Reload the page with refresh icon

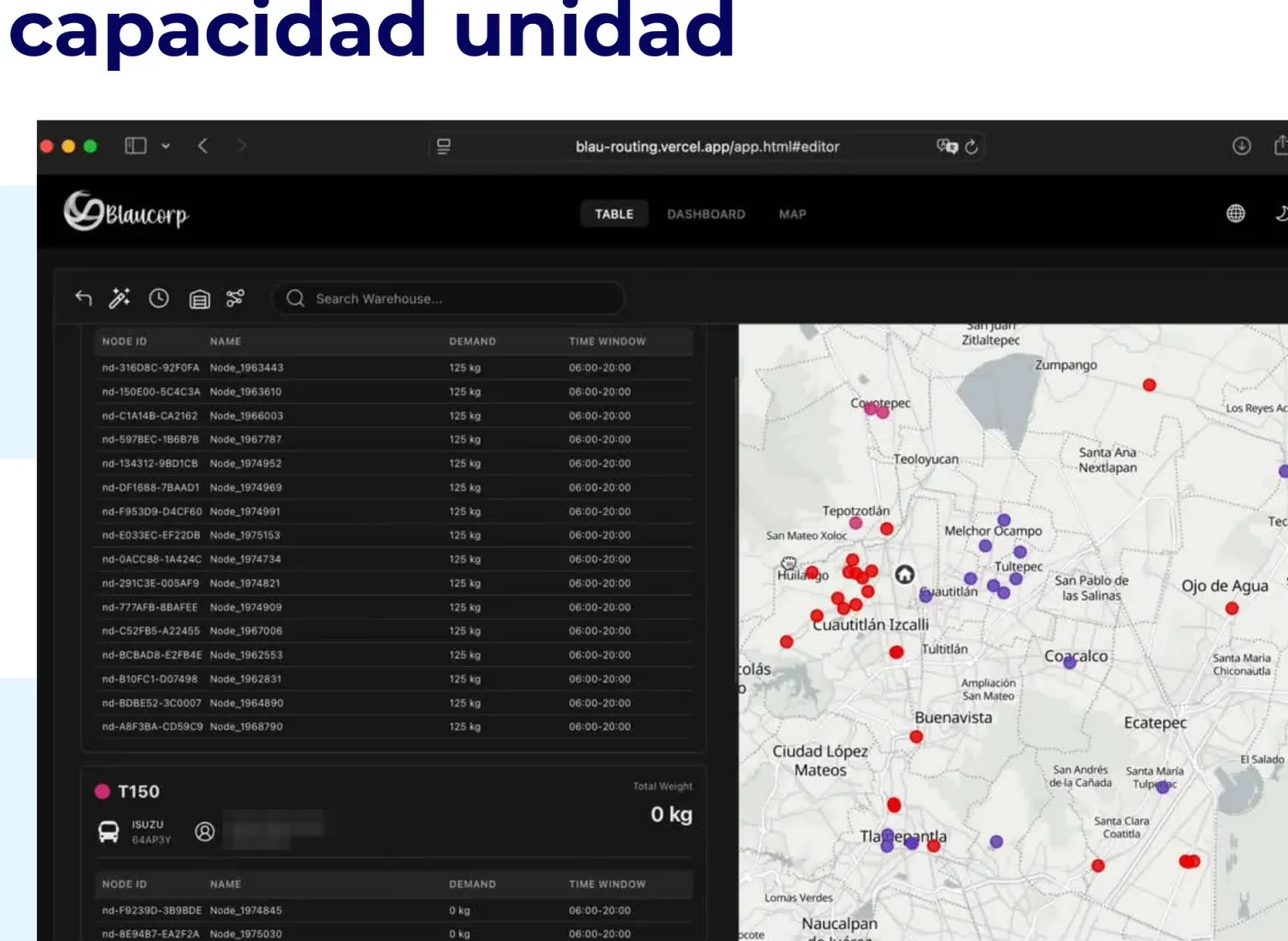coord(972,146)
